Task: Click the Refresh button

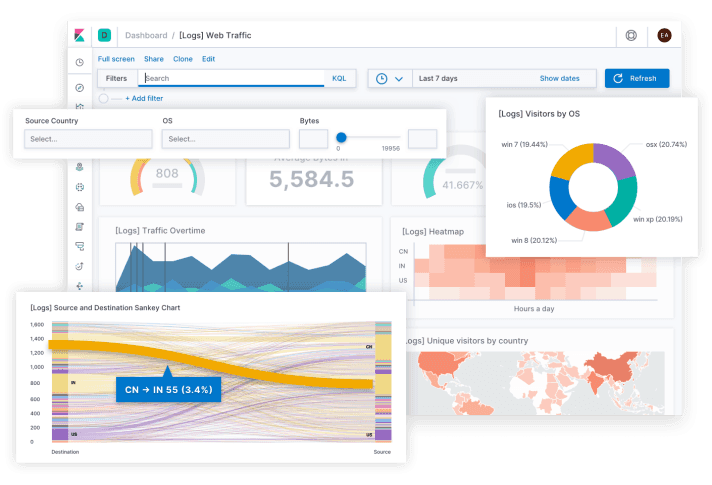Action: [x=637, y=78]
